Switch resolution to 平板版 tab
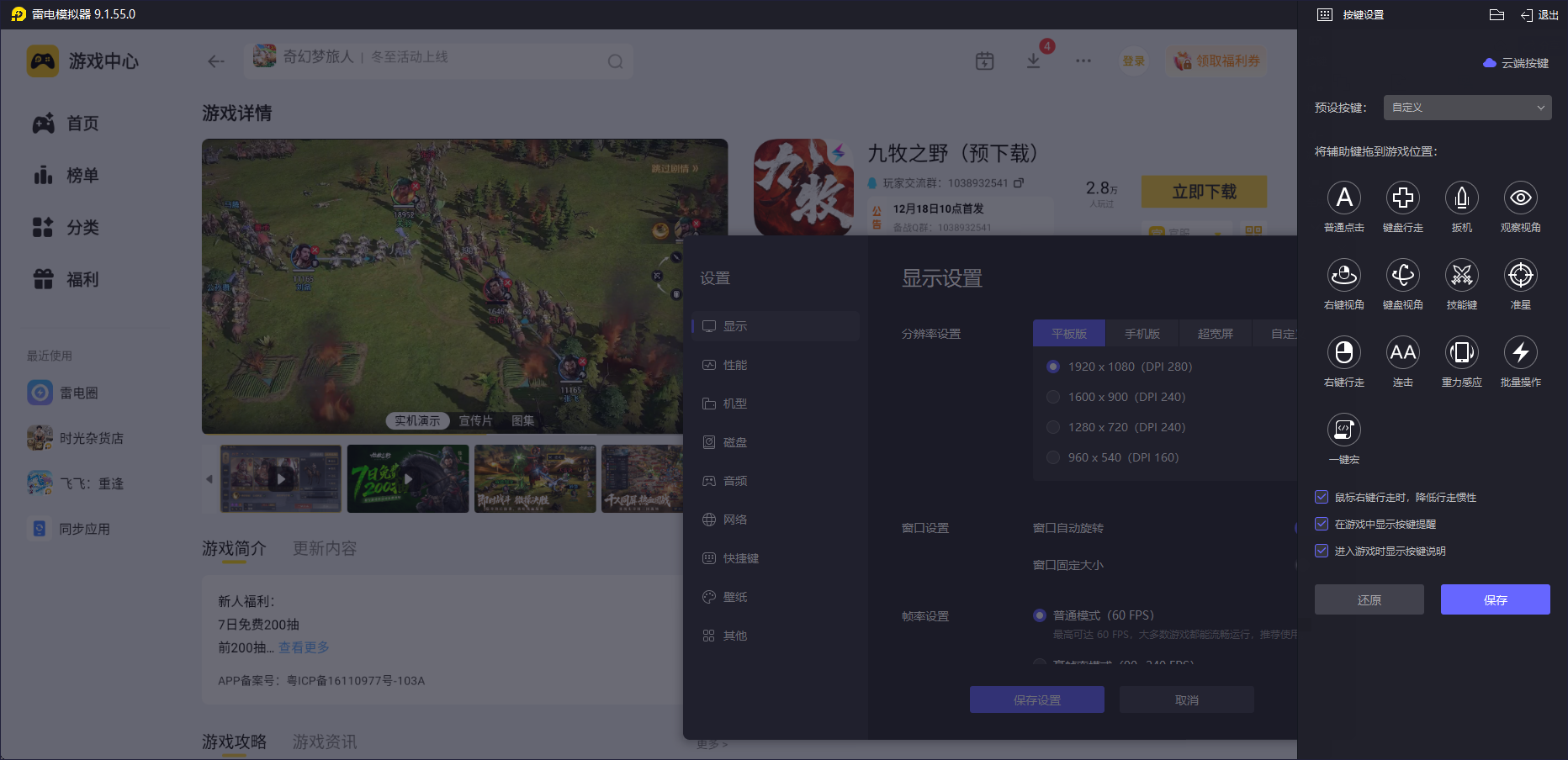 point(1069,334)
